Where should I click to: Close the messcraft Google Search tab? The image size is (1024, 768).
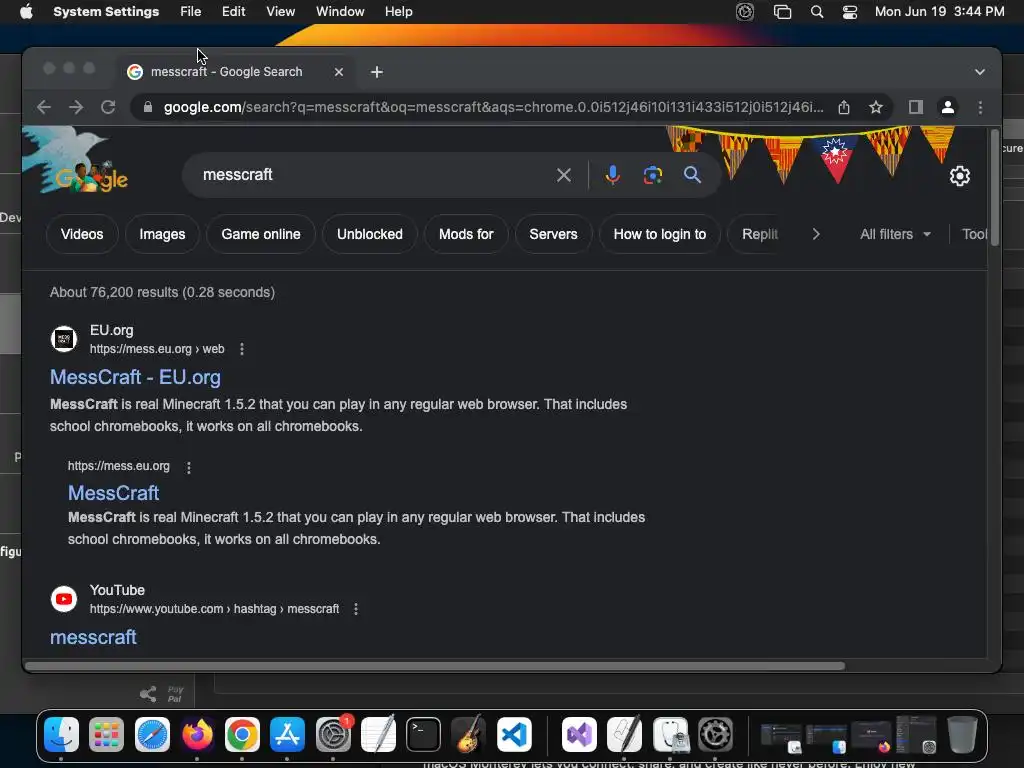339,72
